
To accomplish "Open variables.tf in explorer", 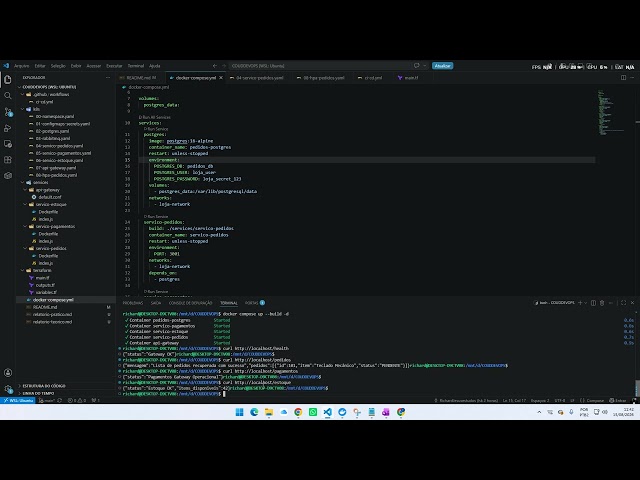I will point(46,292).
